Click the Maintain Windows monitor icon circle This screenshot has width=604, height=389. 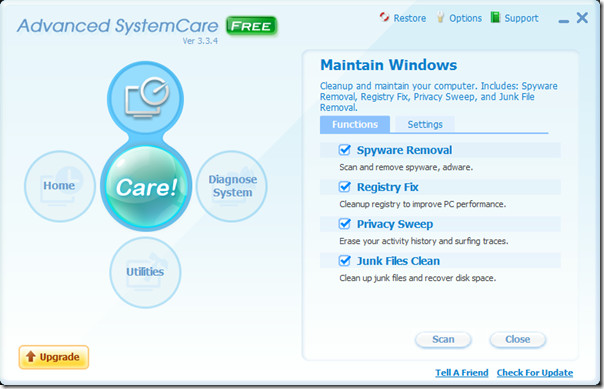[145, 99]
